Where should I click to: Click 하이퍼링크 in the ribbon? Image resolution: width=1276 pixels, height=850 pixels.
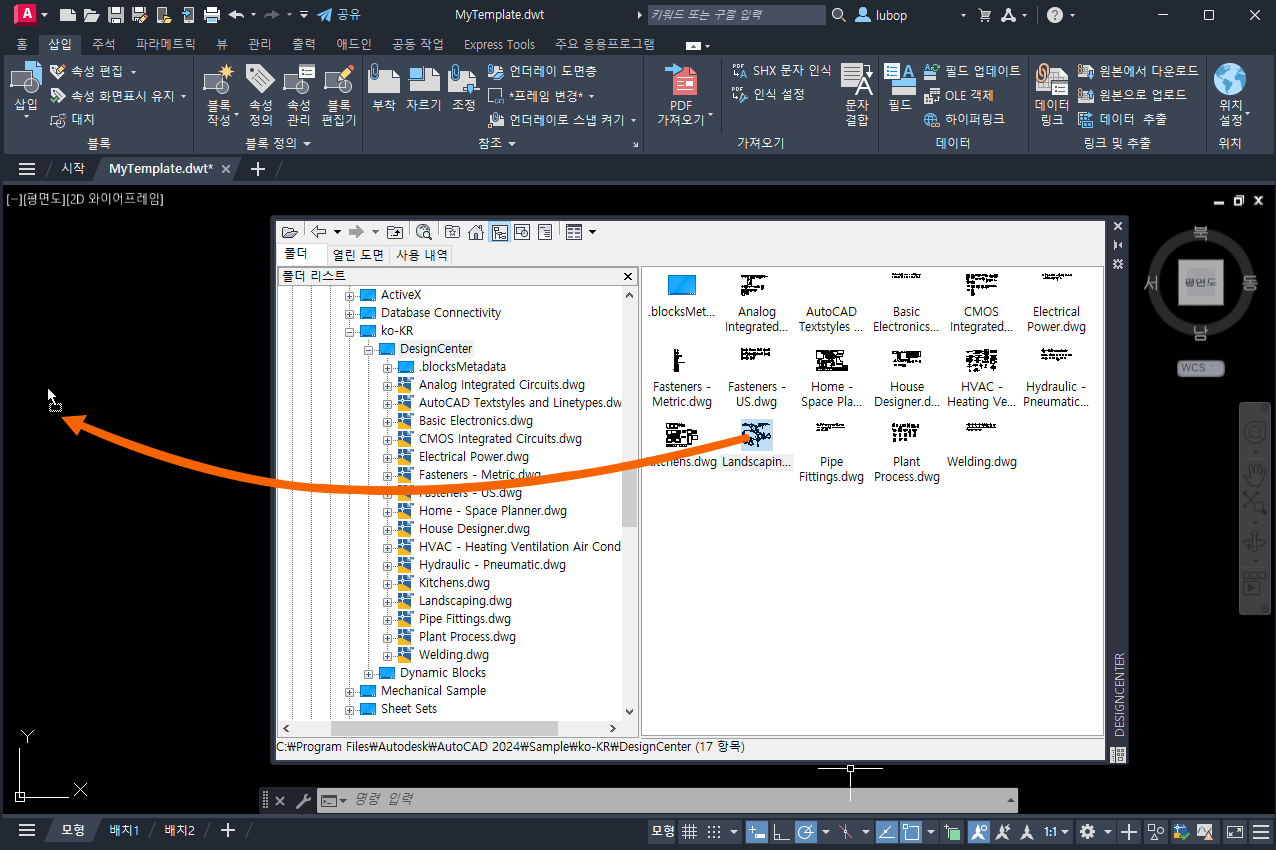[x=963, y=119]
